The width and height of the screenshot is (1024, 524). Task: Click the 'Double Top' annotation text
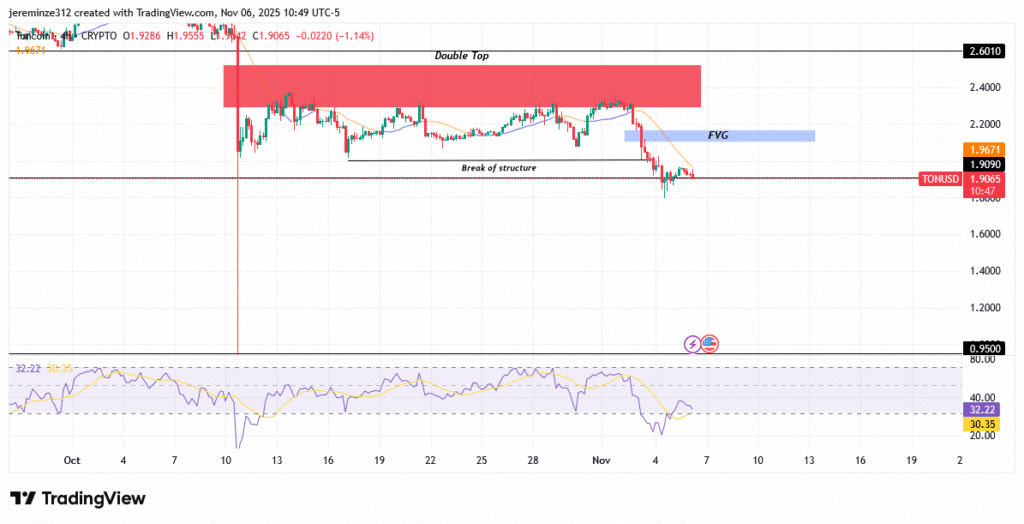[x=462, y=56]
